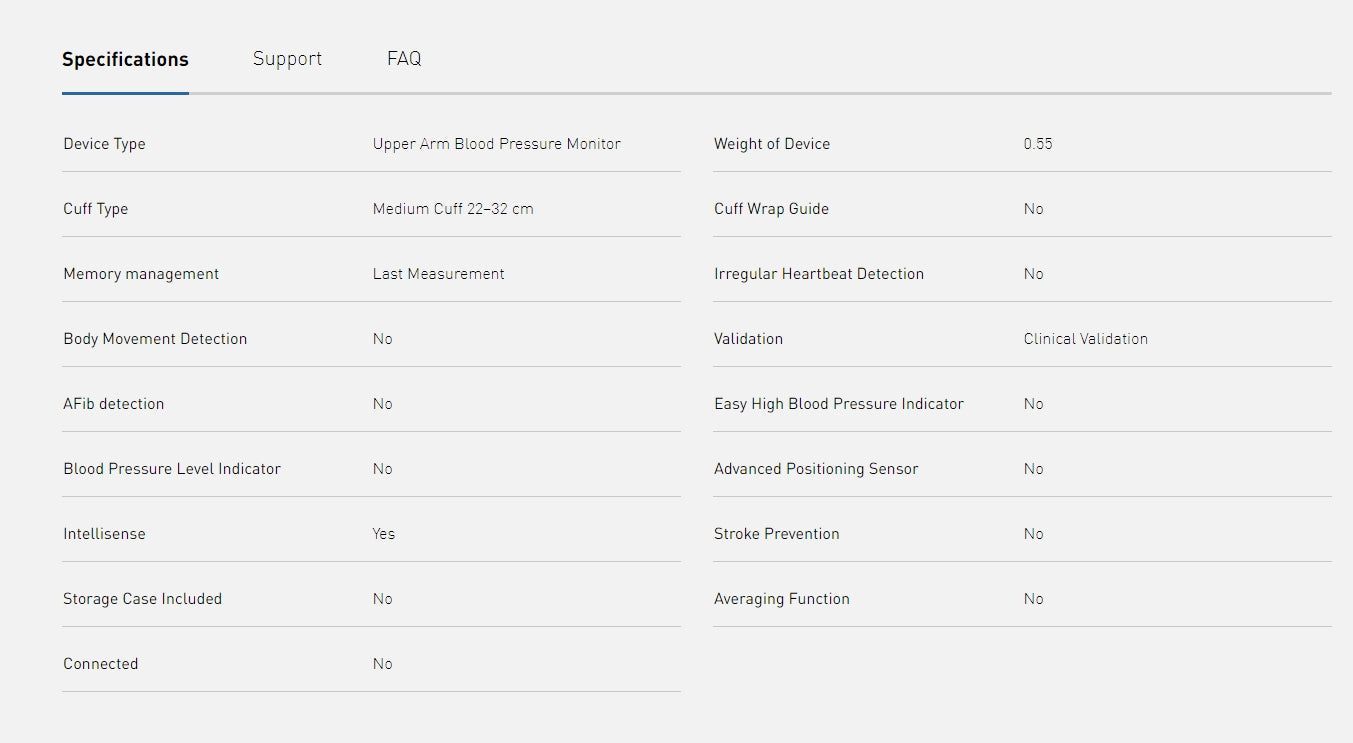Click the 0.55 weight value
The height and width of the screenshot is (743, 1353).
click(x=1038, y=144)
